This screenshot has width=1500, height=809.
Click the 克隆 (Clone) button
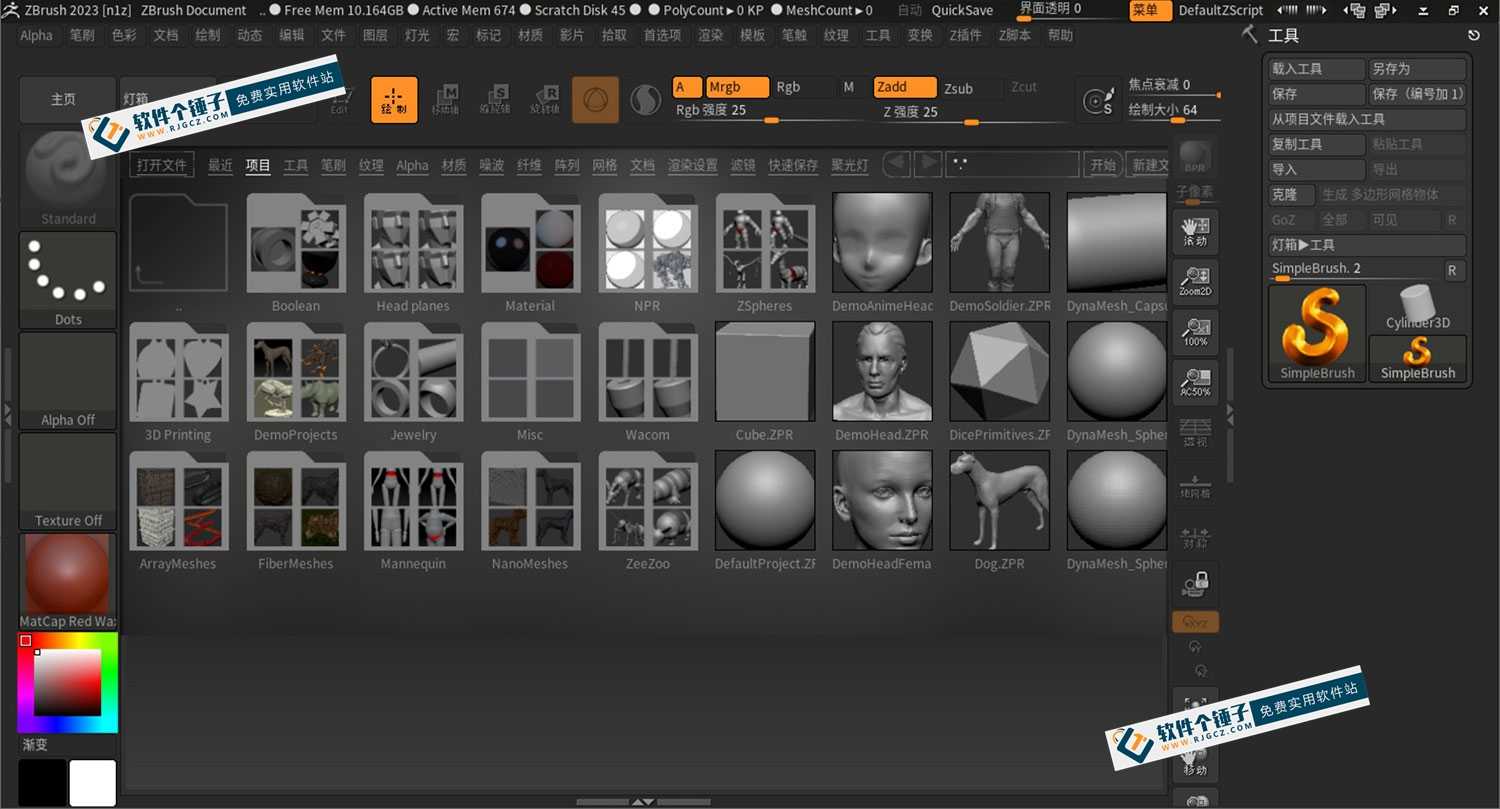[1292, 195]
